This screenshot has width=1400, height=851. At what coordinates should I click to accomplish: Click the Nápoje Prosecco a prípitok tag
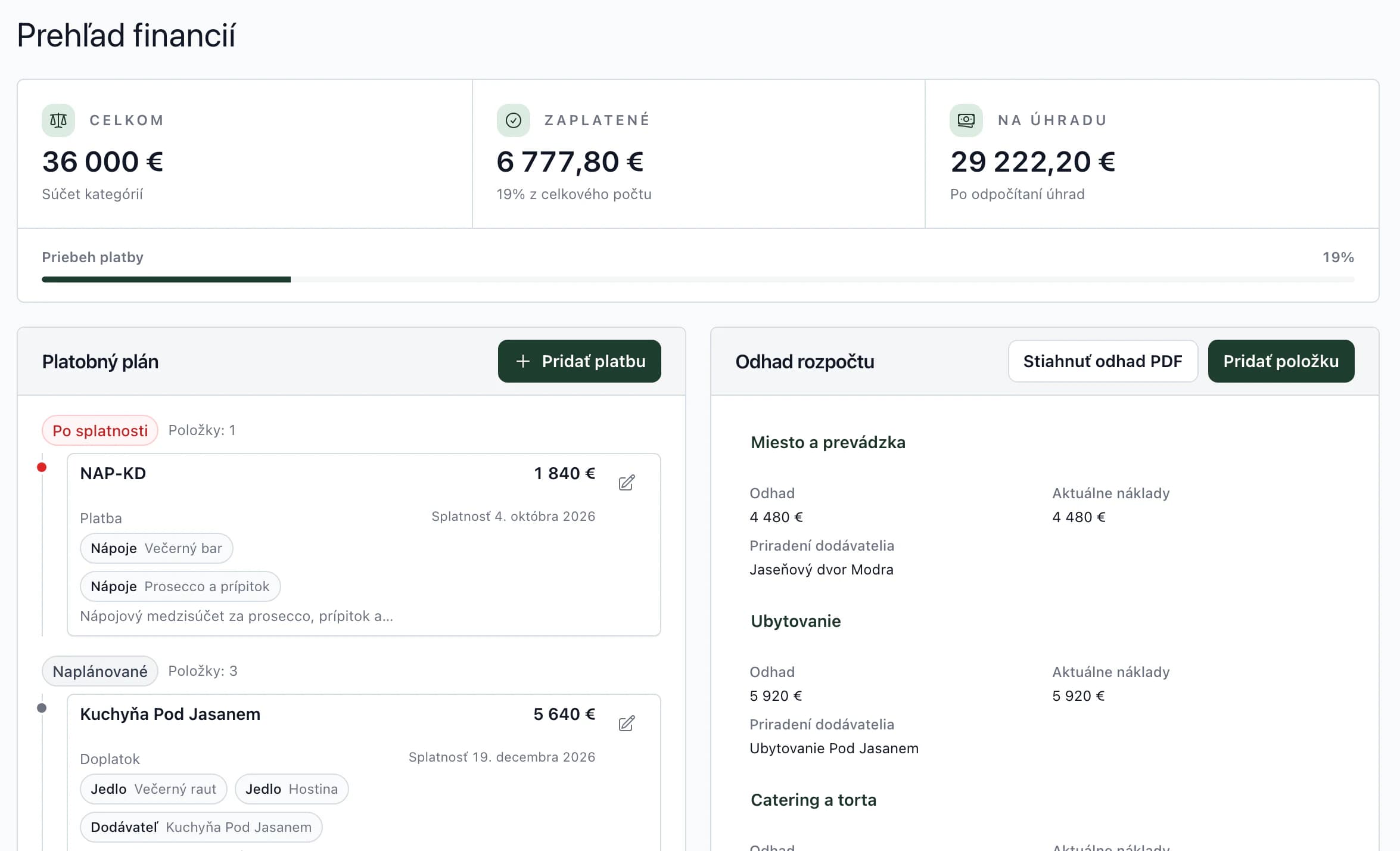tap(180, 586)
